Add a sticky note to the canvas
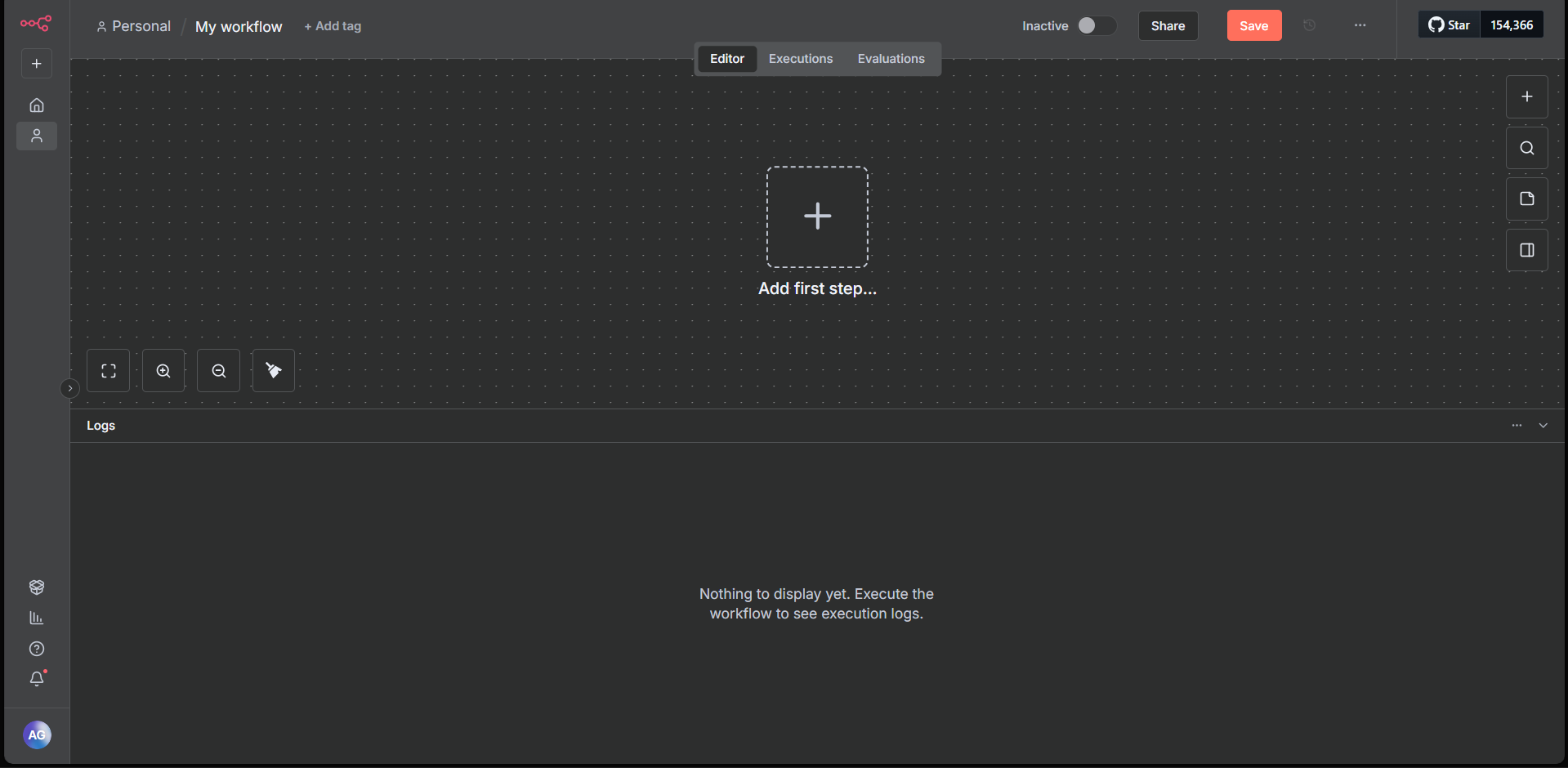 pyautogui.click(x=1526, y=199)
